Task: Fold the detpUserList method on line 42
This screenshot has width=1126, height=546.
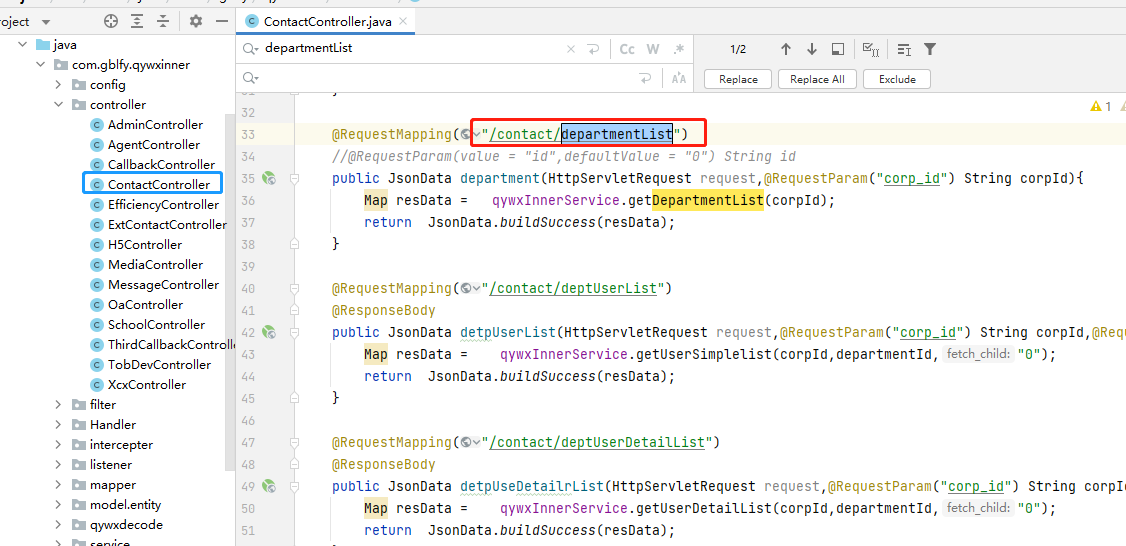Action: point(294,332)
